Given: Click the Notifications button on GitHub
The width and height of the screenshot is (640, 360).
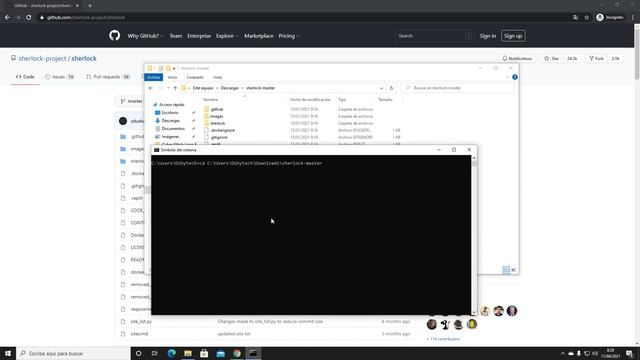Looking at the screenshot, I should 517,59.
